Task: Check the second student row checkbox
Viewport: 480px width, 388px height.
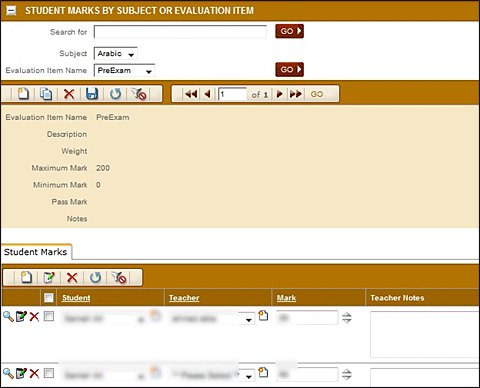Action: pos(49,373)
